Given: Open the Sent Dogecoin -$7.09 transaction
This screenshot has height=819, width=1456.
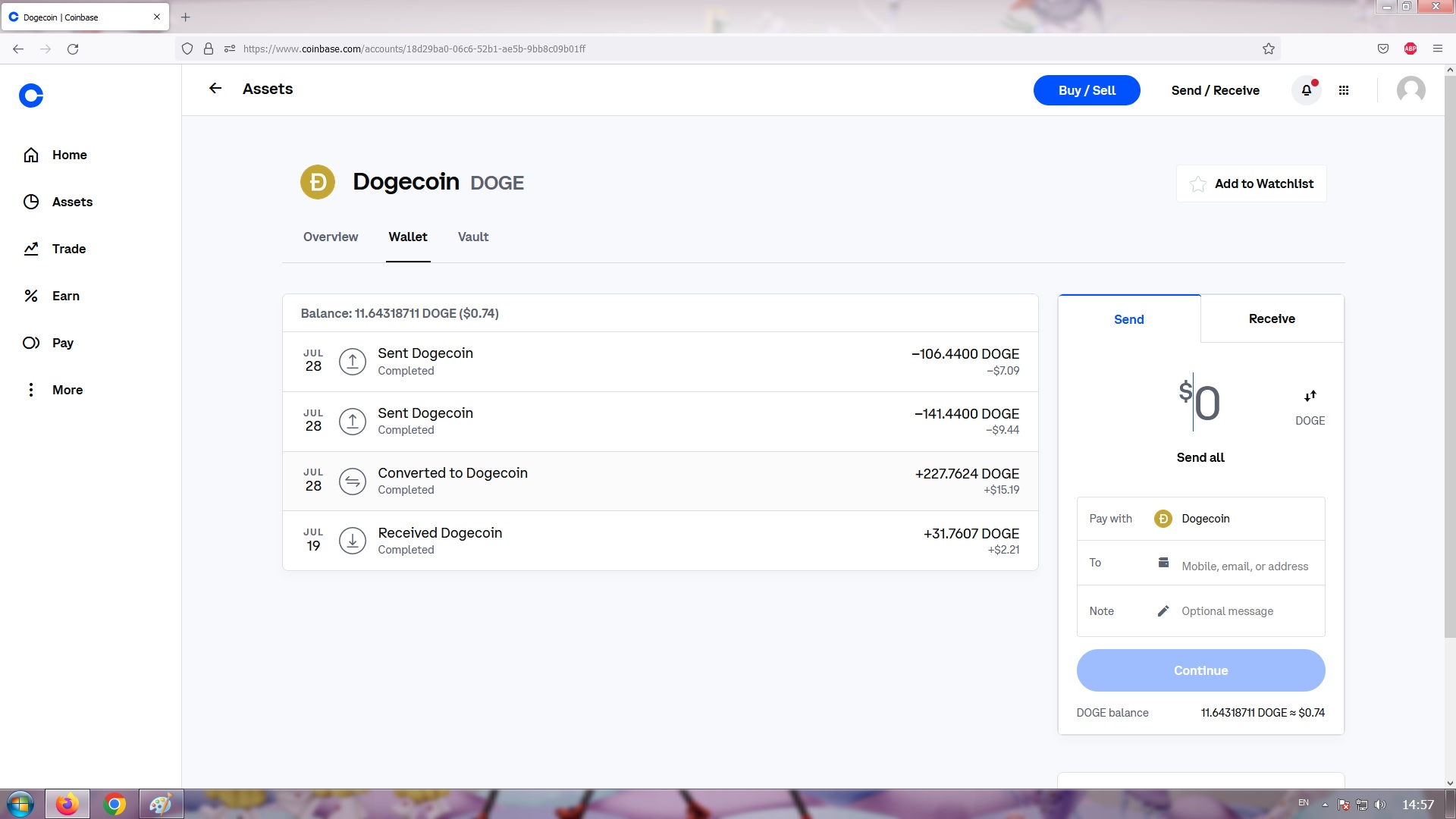Looking at the screenshot, I should coord(661,362).
